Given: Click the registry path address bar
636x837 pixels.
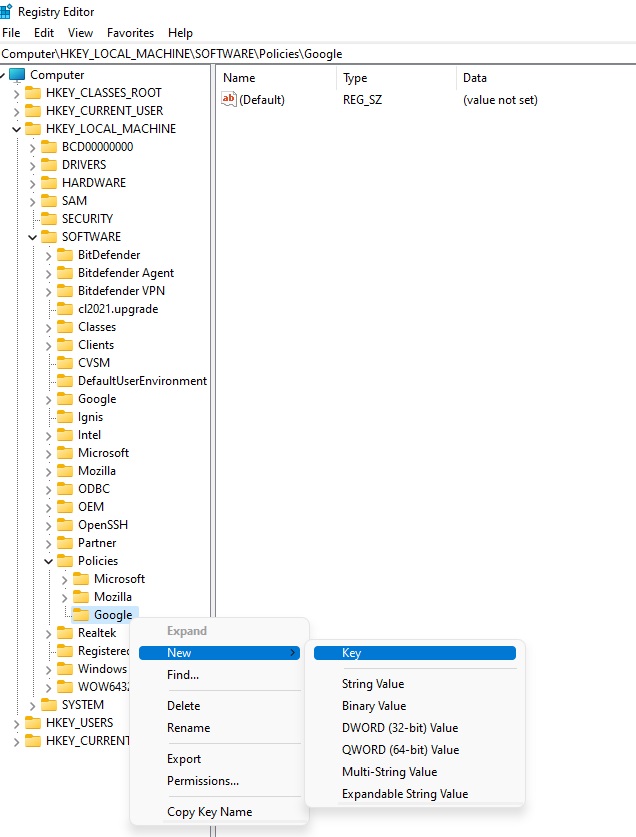Looking at the screenshot, I should (318, 54).
